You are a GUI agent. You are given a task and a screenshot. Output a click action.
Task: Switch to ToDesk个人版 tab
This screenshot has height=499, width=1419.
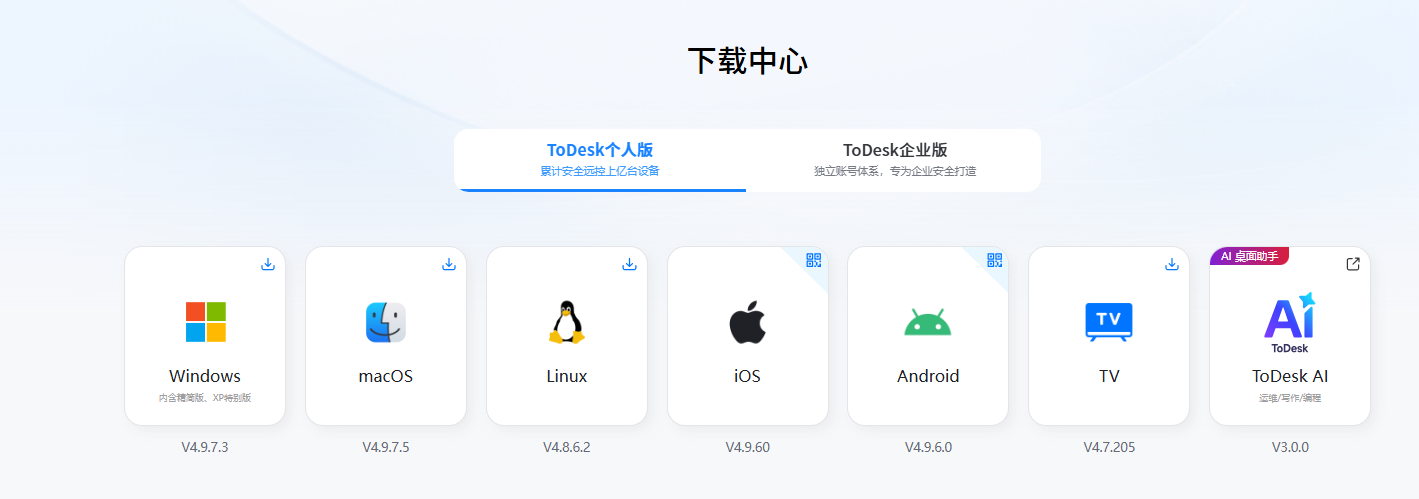pos(600,159)
